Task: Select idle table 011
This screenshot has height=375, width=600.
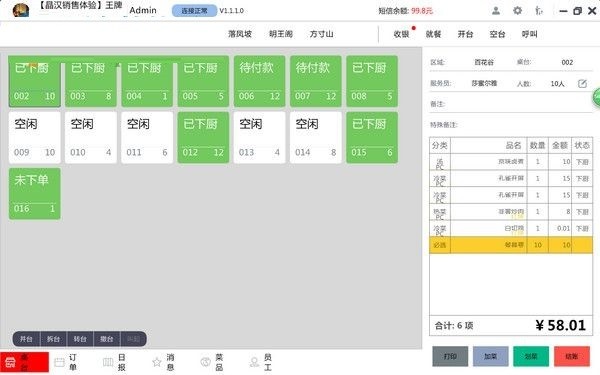Action: [x=147, y=138]
